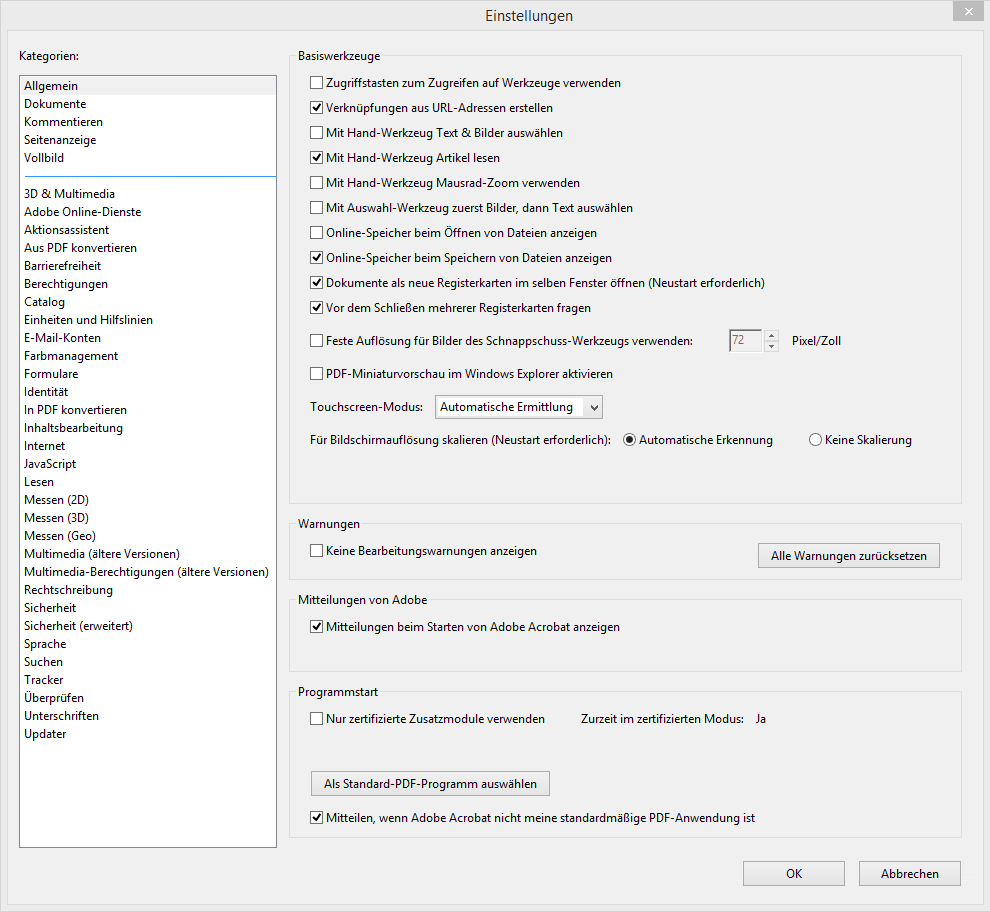
Task: Toggle Mit Hand-Werkzeug Text & Bilder auswählen
Action: coord(316,133)
